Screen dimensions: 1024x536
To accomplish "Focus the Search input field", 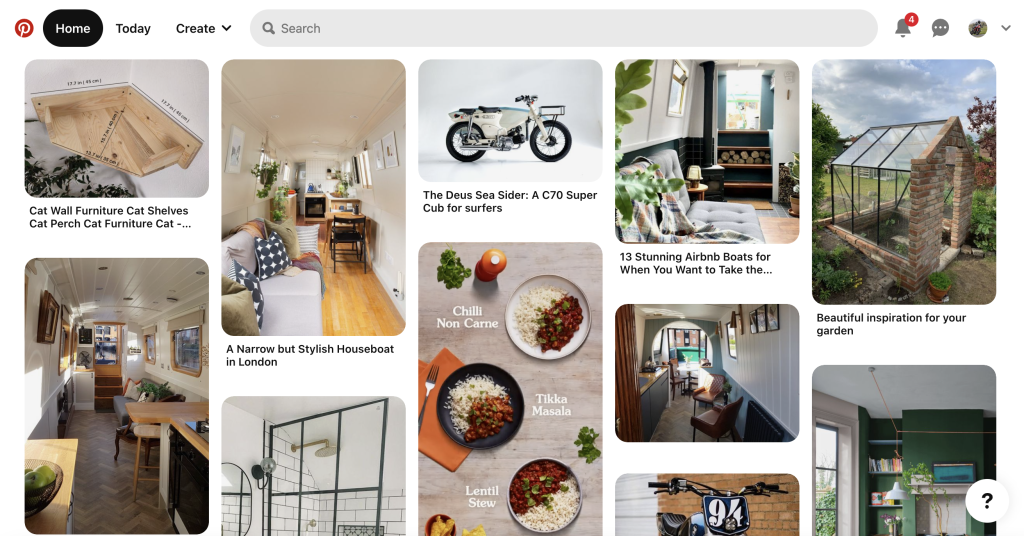I will [x=564, y=28].
